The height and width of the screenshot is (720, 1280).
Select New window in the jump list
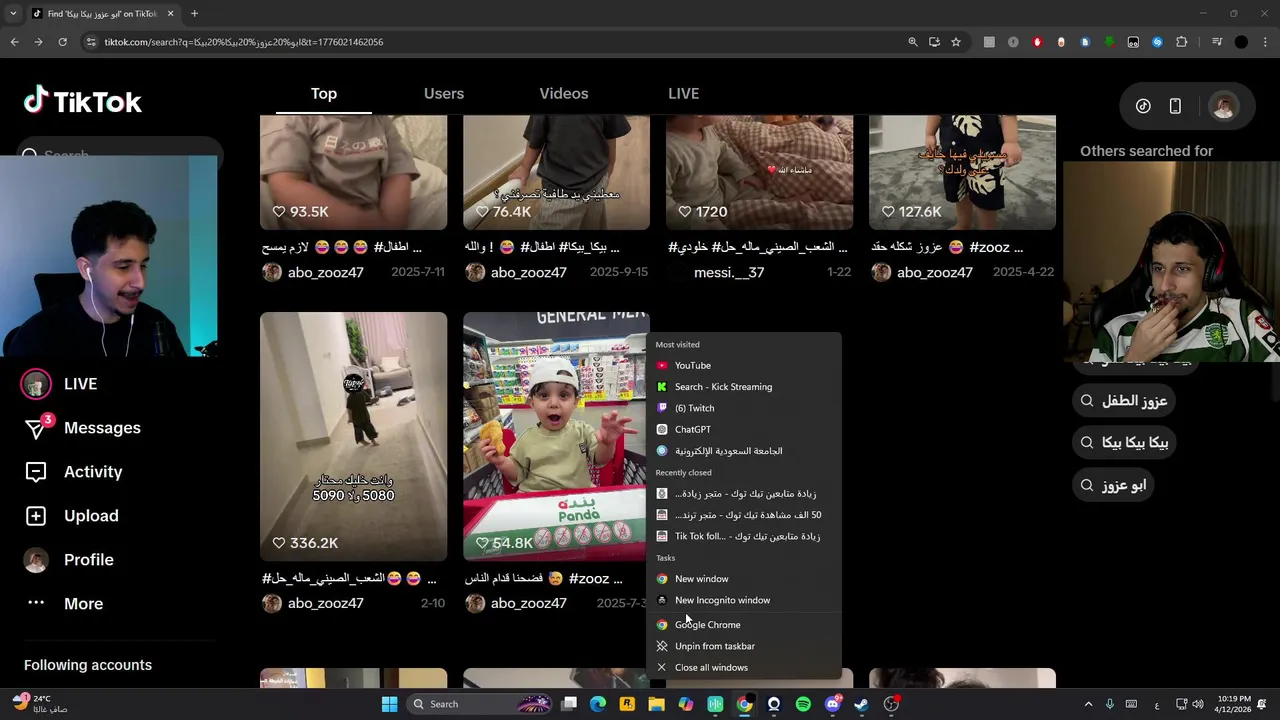point(744,579)
